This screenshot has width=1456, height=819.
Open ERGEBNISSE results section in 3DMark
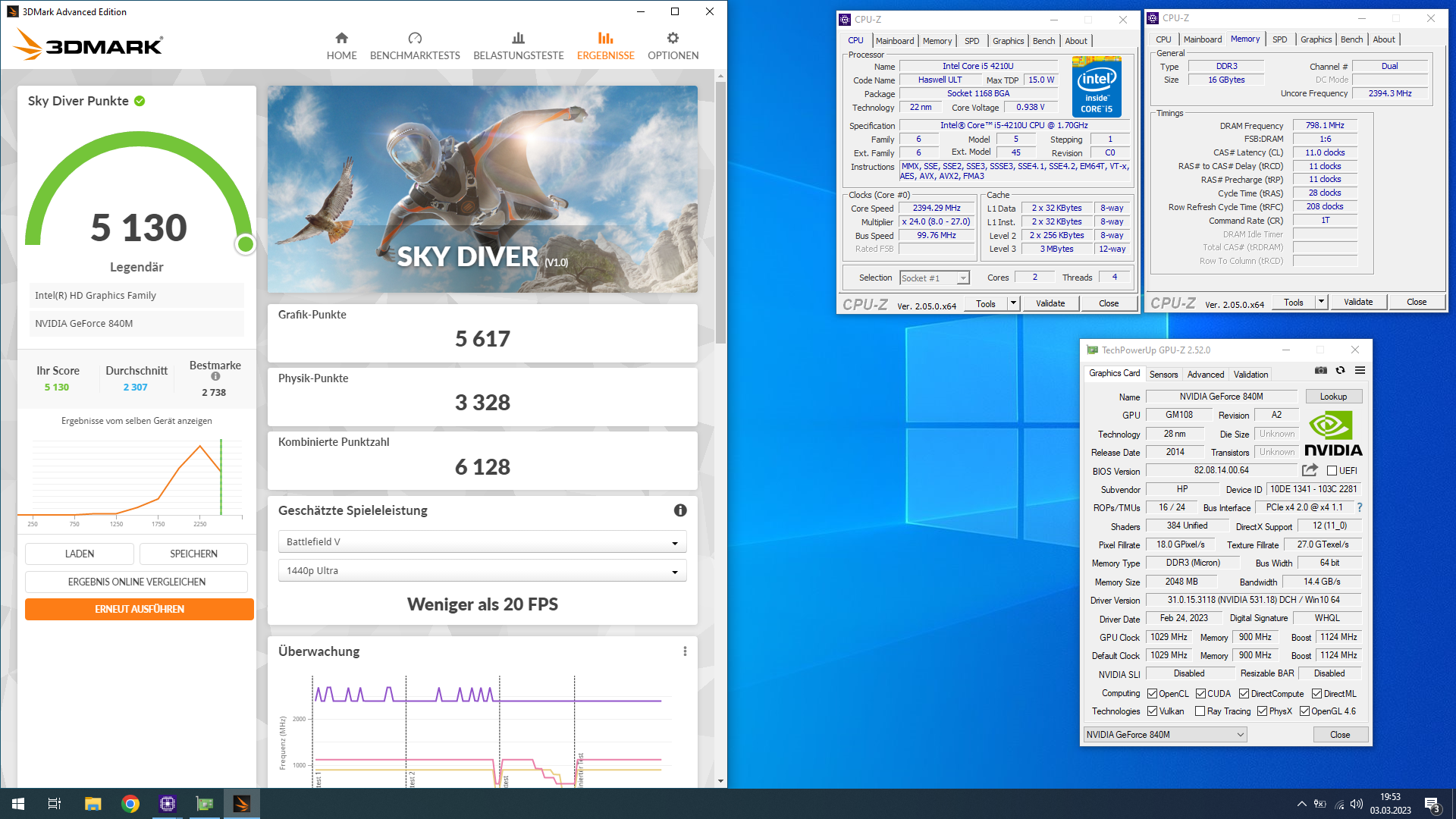(x=605, y=46)
